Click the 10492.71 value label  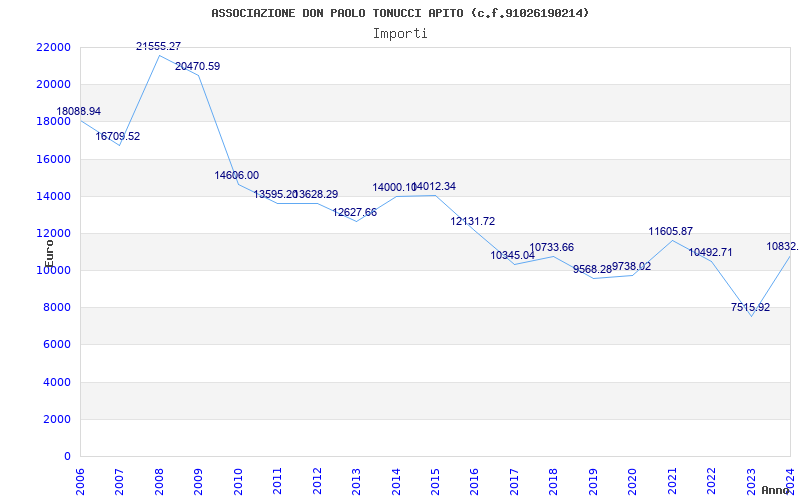tap(710, 252)
